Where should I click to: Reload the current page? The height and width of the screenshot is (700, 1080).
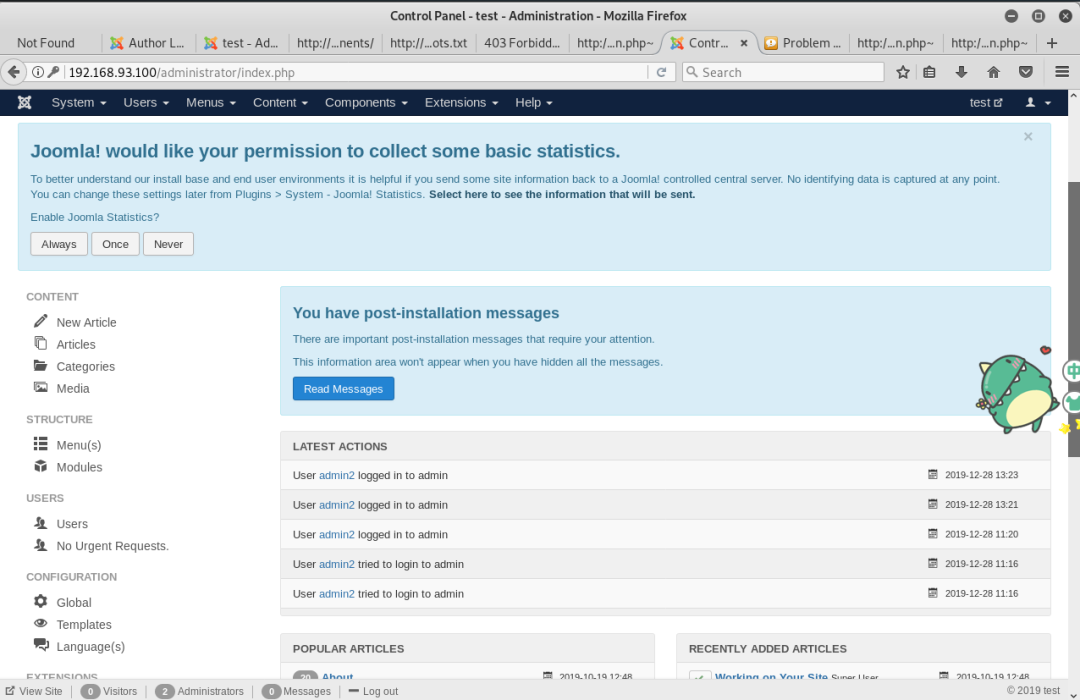(x=661, y=72)
